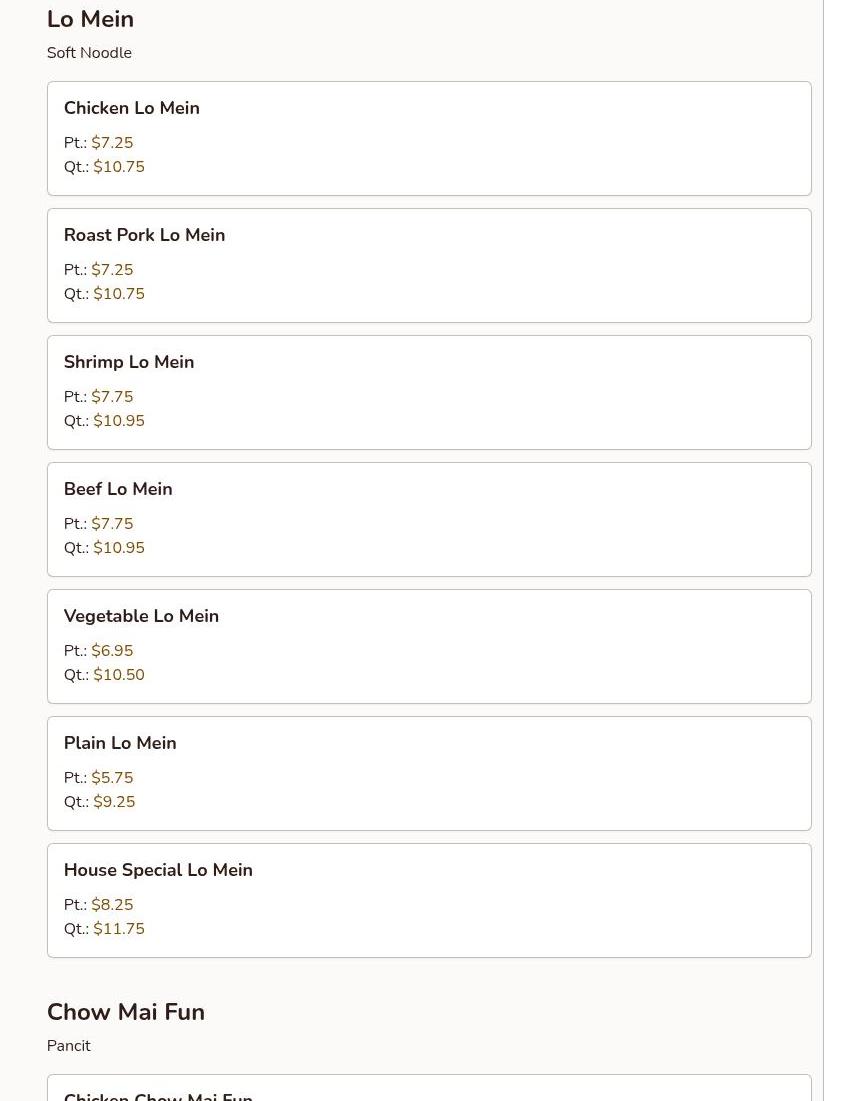This screenshot has height=1101, width=844.
Task: Click the Beef Lo Mein title
Action: pyautogui.click(x=118, y=489)
